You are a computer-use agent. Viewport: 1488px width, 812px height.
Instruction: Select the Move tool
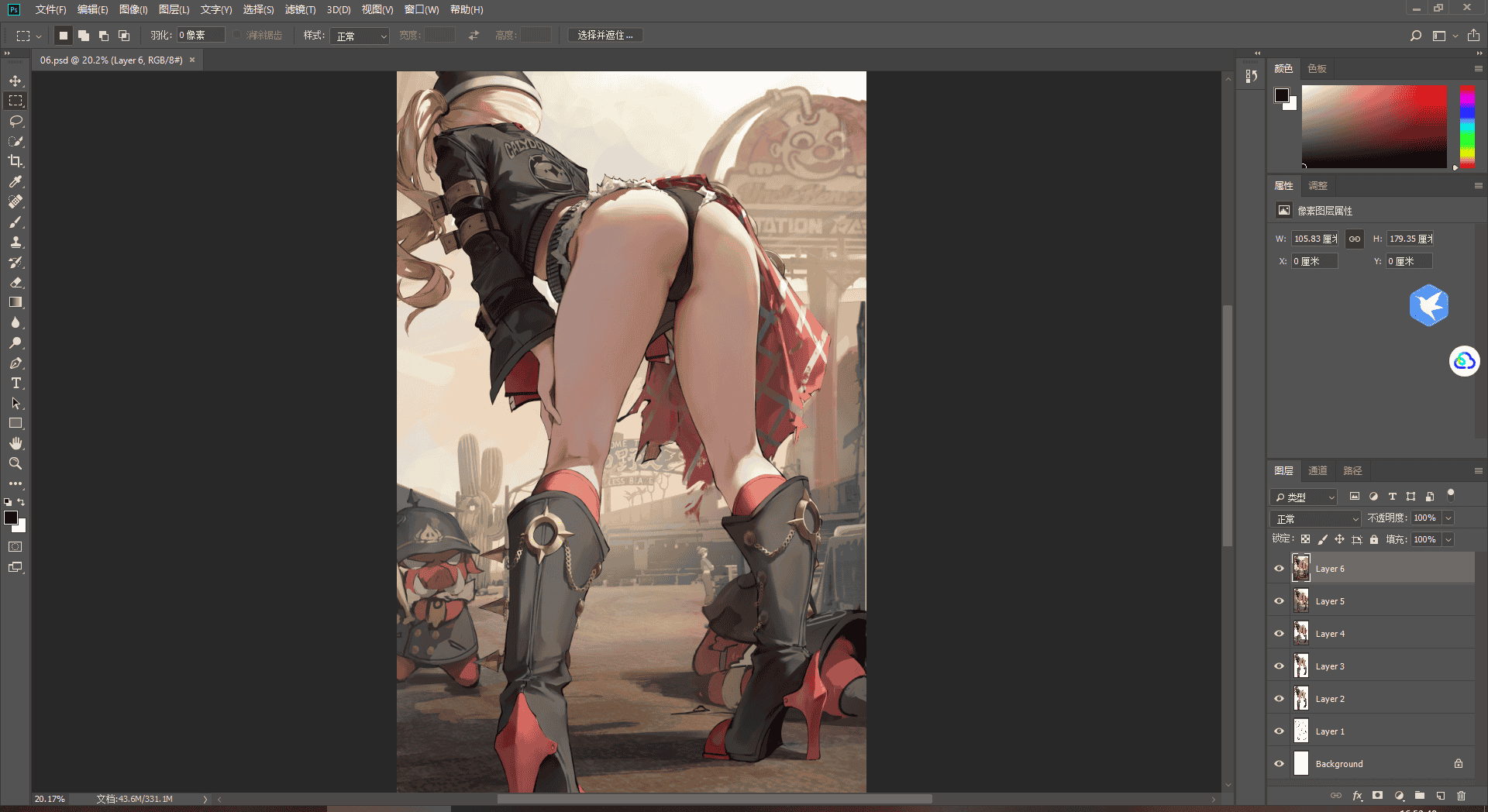15,81
